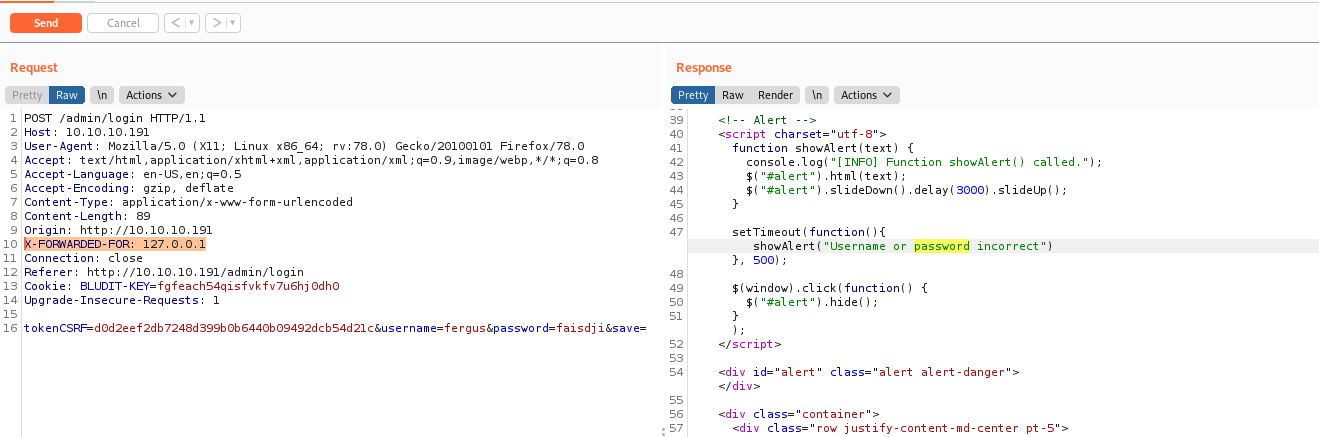Click the console.log line in response
Image resolution: width=1319 pixels, height=437 pixels.
pos(923,162)
